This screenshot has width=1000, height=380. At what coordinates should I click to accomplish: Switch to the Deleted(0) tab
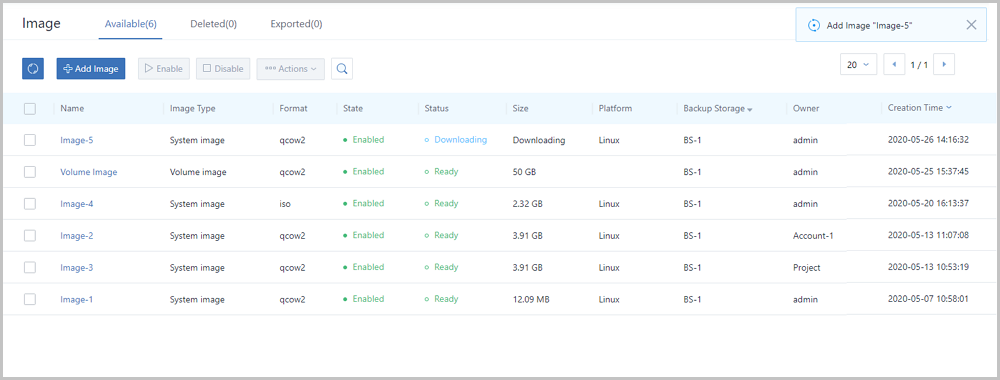coord(214,24)
